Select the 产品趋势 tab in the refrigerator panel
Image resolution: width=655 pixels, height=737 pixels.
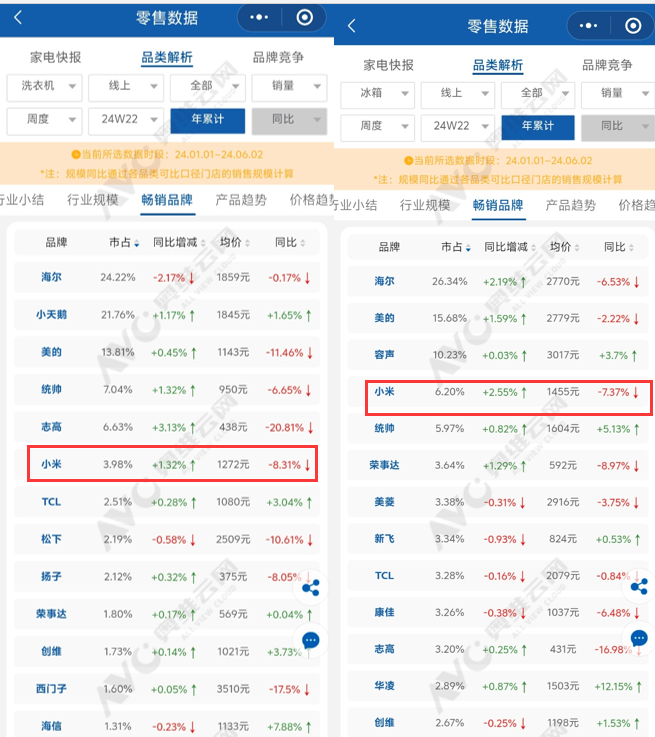tap(570, 205)
